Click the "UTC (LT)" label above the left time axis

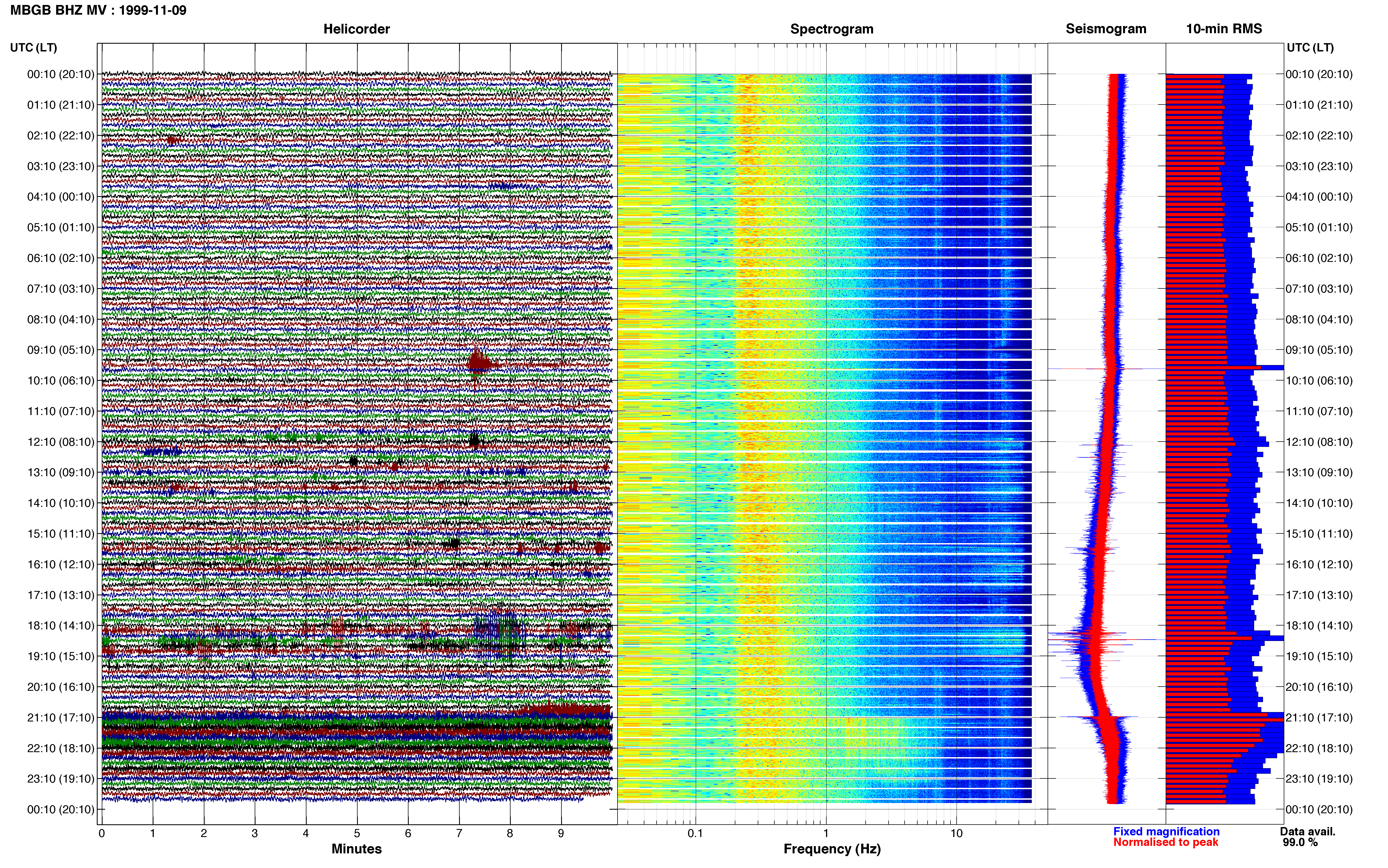pyautogui.click(x=34, y=48)
